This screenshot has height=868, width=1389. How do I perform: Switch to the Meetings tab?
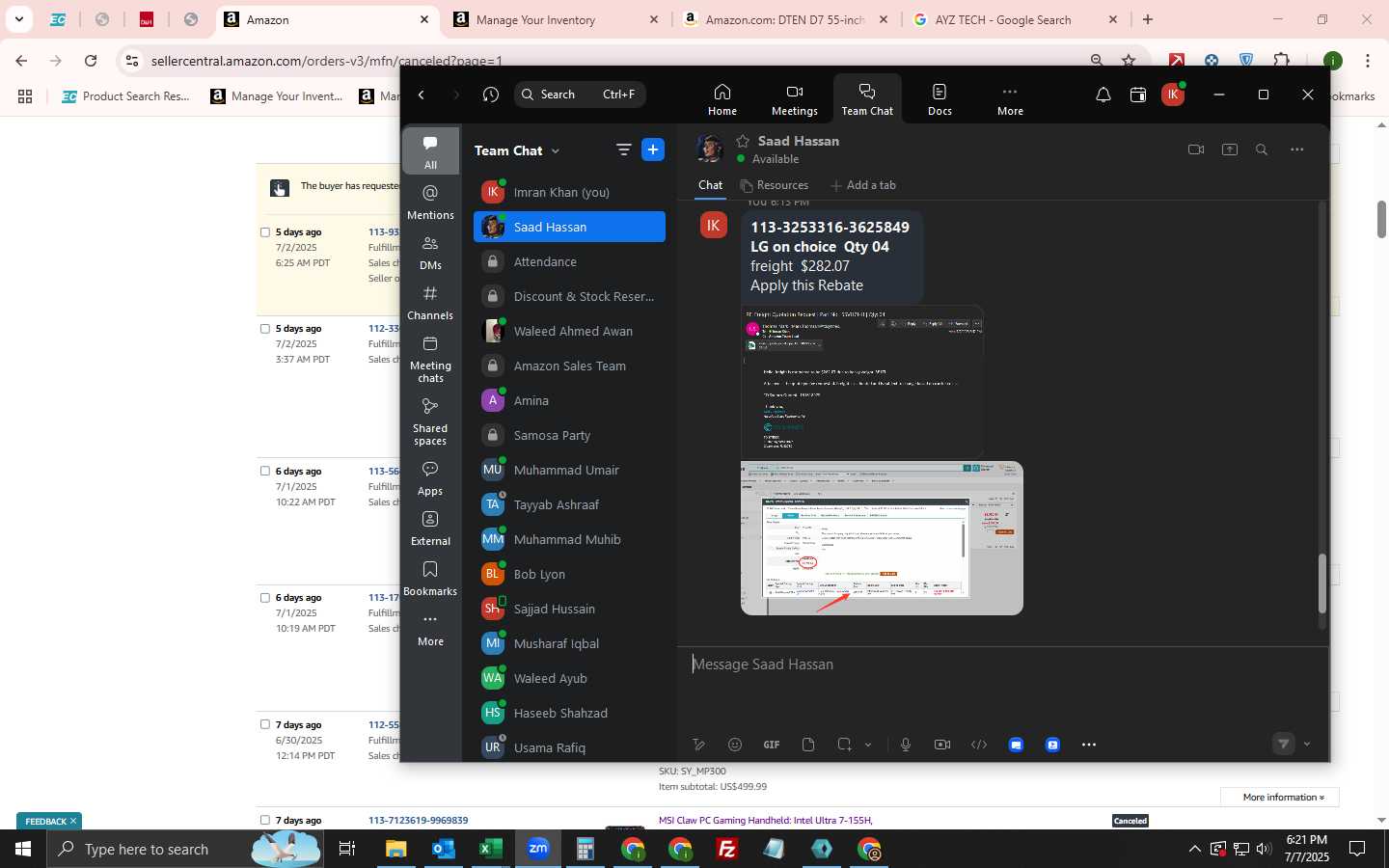(794, 99)
